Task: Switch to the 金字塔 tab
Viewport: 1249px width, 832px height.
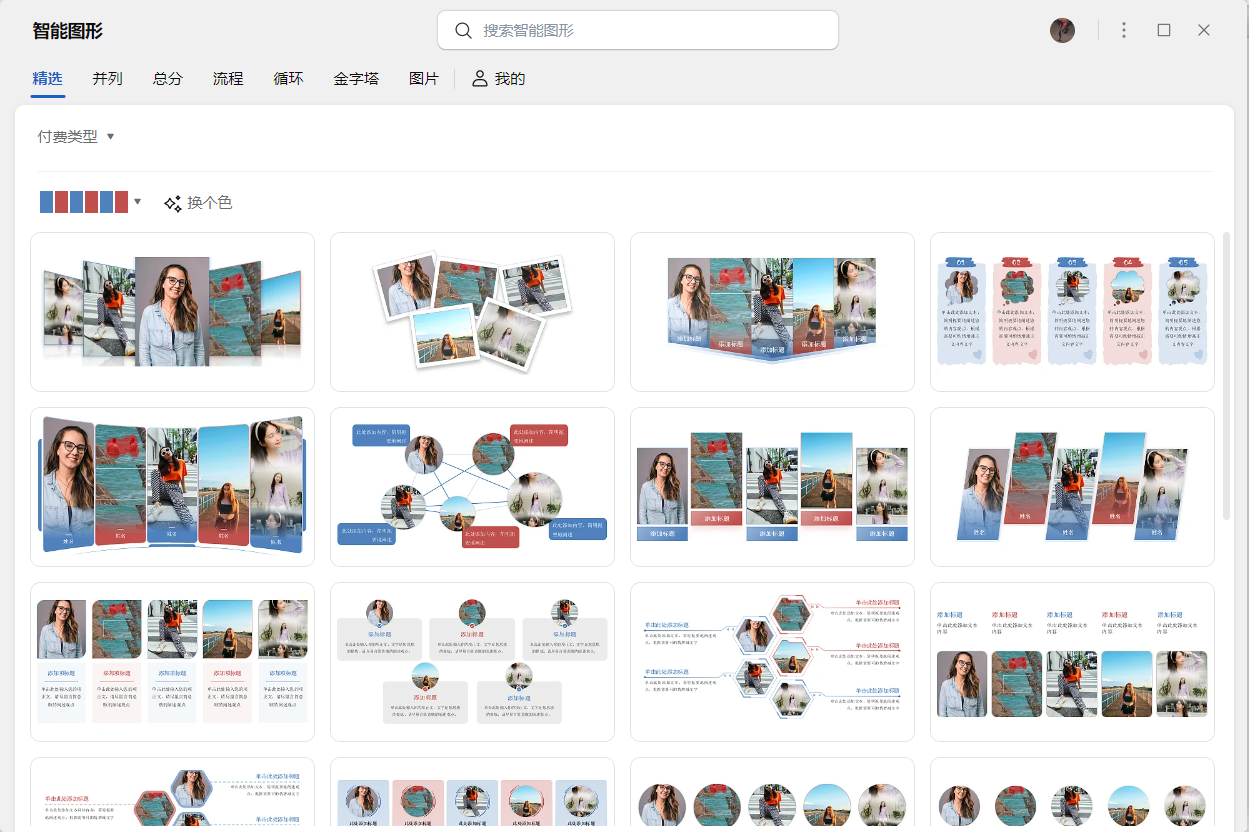Action: pos(356,78)
